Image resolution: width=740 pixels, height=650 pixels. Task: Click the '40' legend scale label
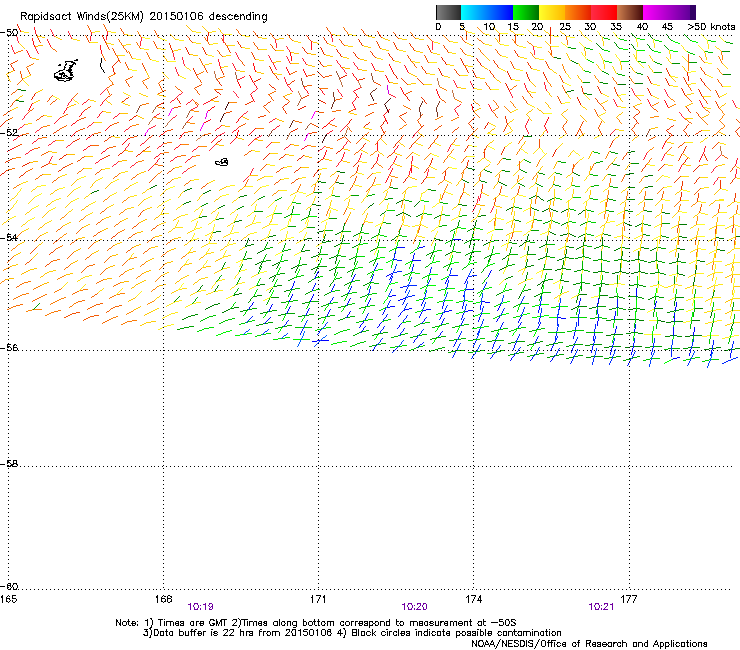tap(642, 27)
